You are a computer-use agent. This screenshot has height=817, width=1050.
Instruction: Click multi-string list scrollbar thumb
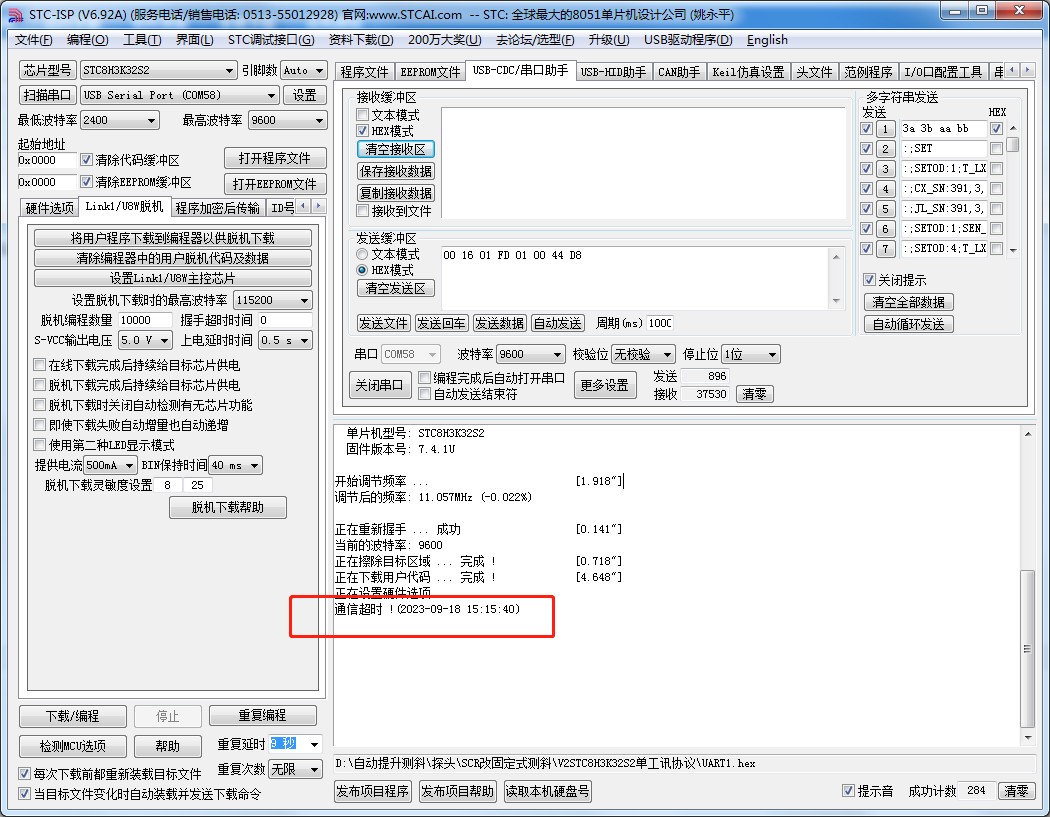(1012, 145)
